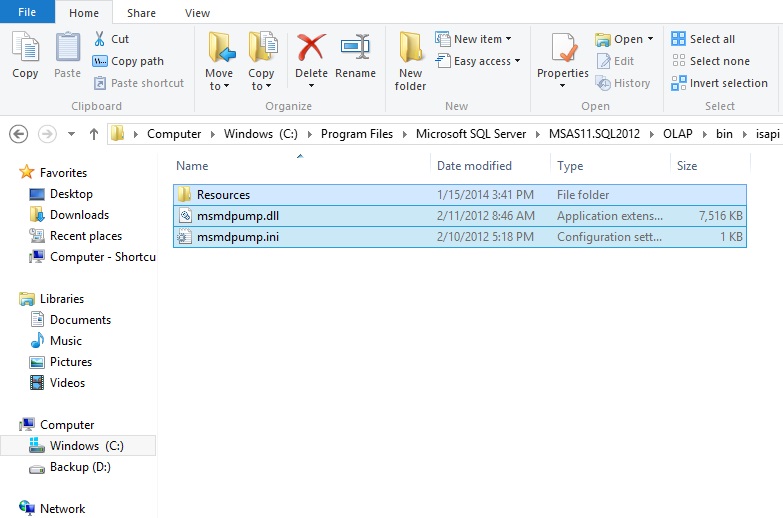The image size is (783, 518).
Task: Cut the selected files with scissors icon
Action: pyautogui.click(x=111, y=39)
